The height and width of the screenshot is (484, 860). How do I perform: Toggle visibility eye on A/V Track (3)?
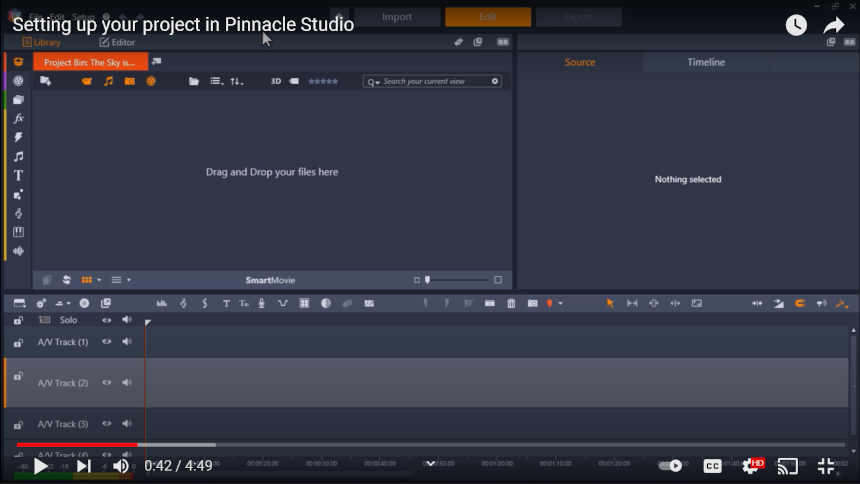pyautogui.click(x=106, y=424)
